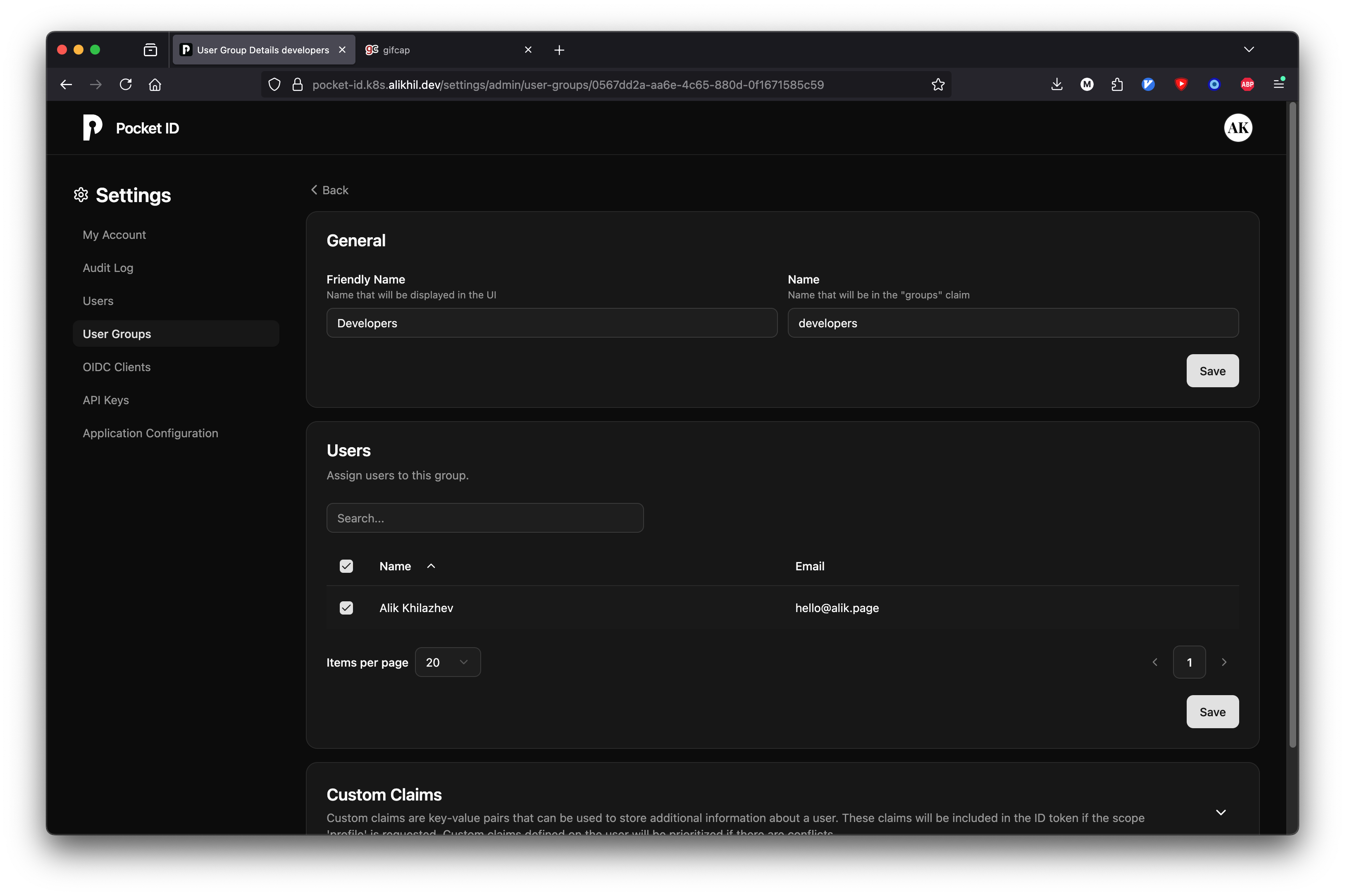Save the Users assignment
The image size is (1345, 896).
(x=1212, y=711)
